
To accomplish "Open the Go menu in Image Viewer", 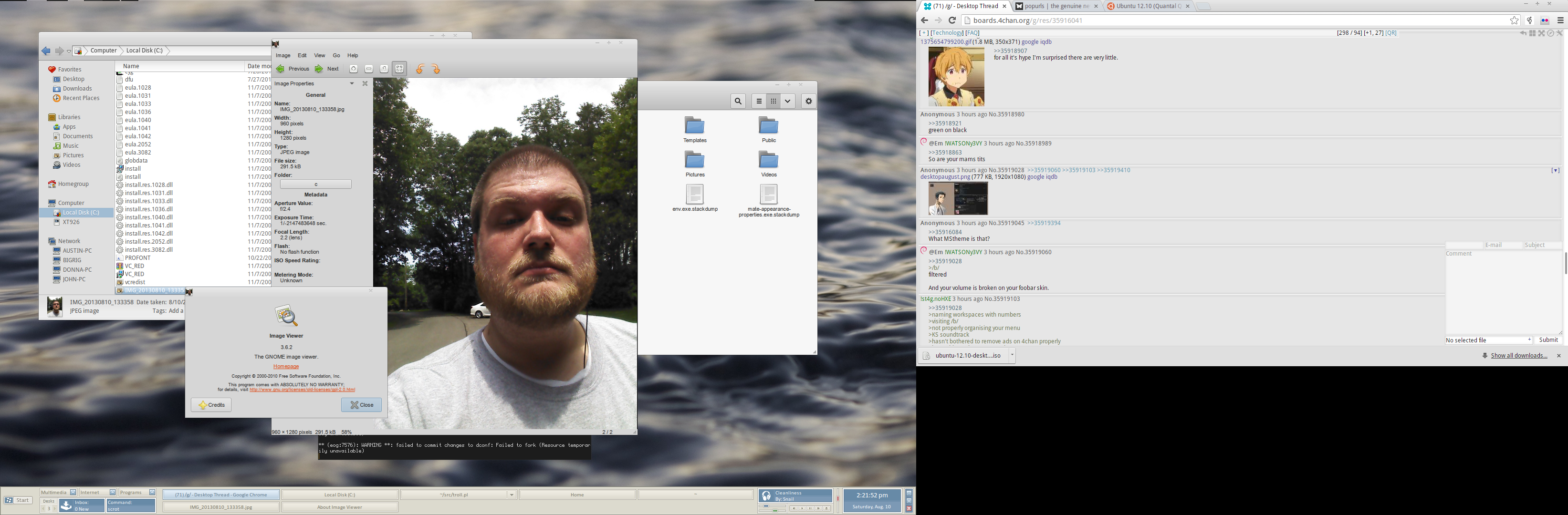I will point(336,55).
